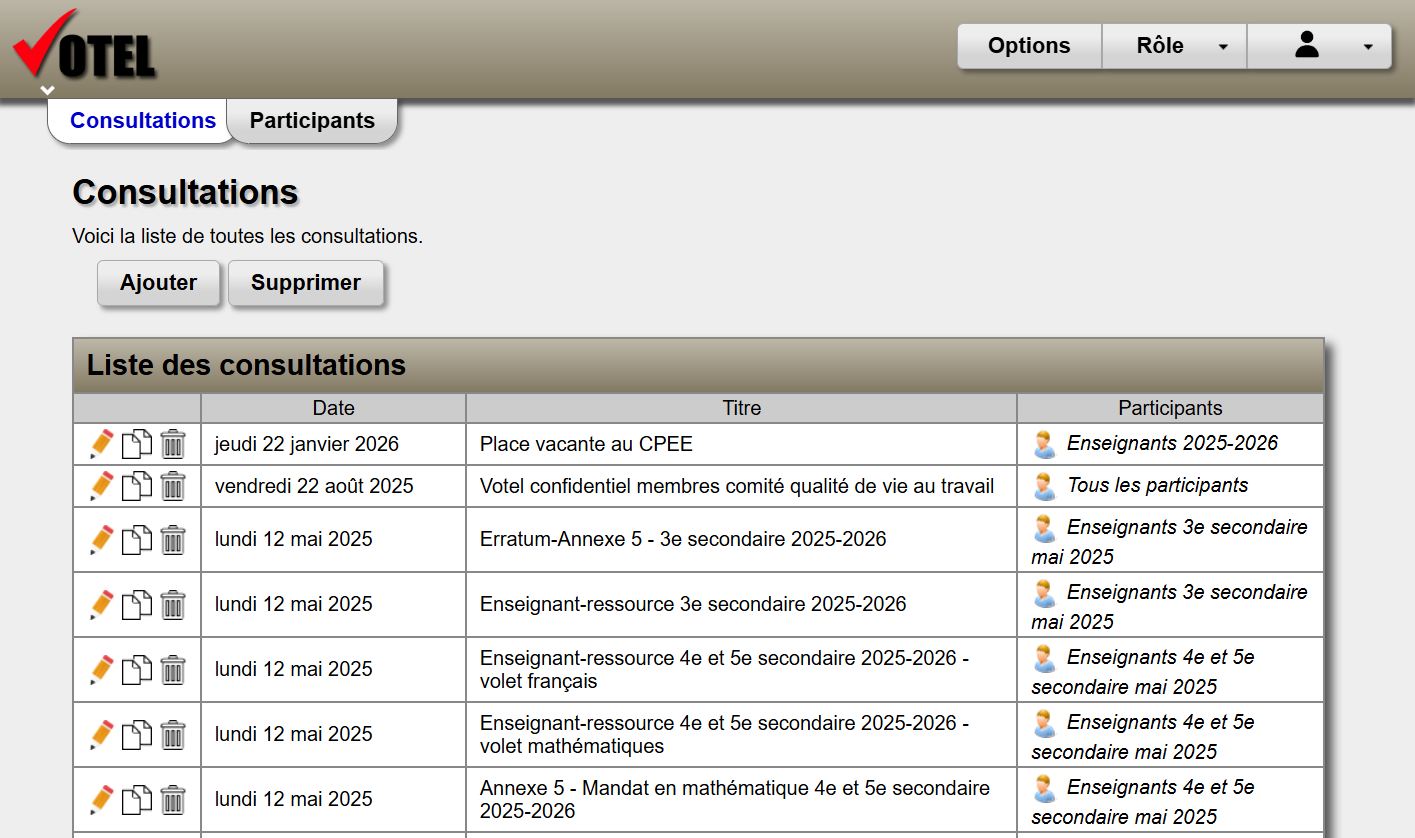Click participant icon beside Tous les participants

pyautogui.click(x=1044, y=486)
